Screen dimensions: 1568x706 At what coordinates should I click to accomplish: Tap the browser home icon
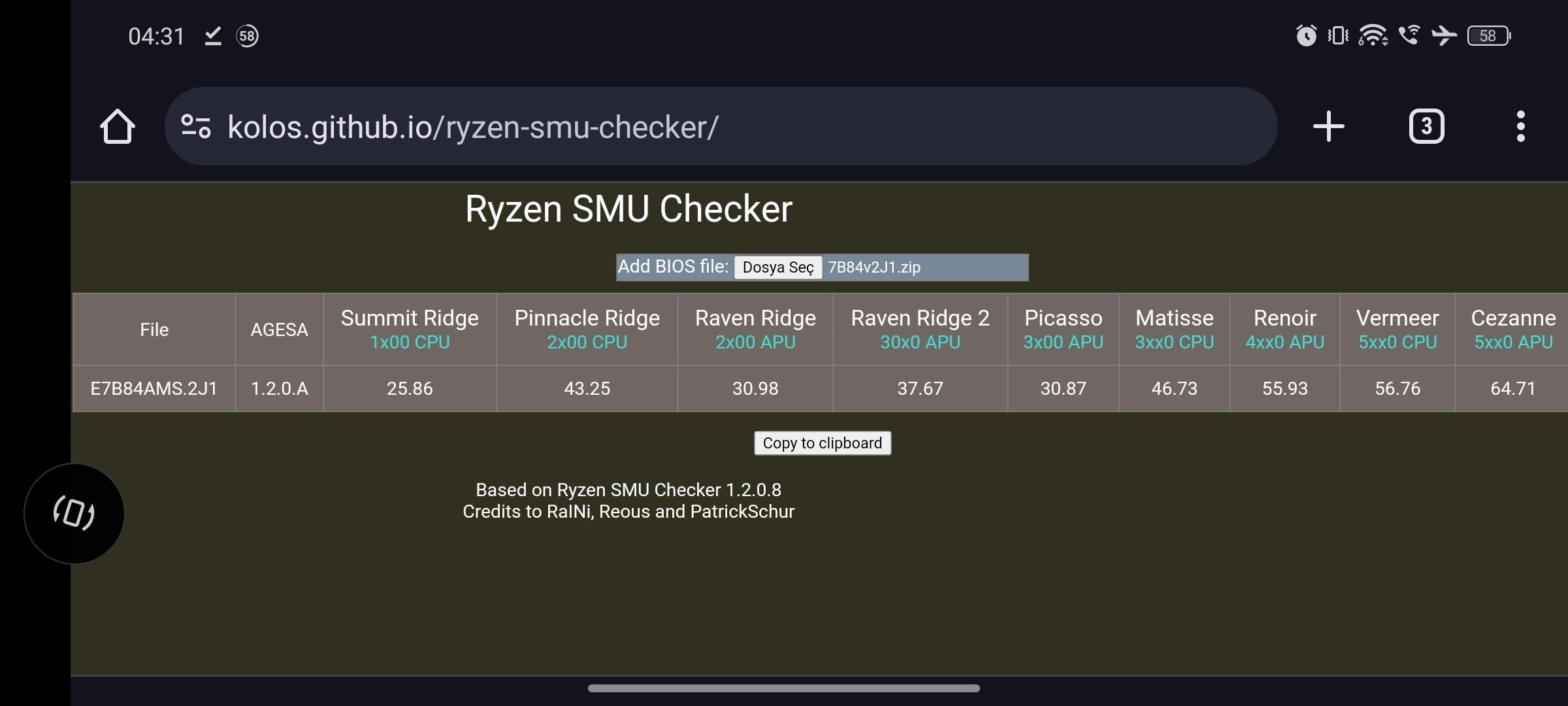pos(118,126)
